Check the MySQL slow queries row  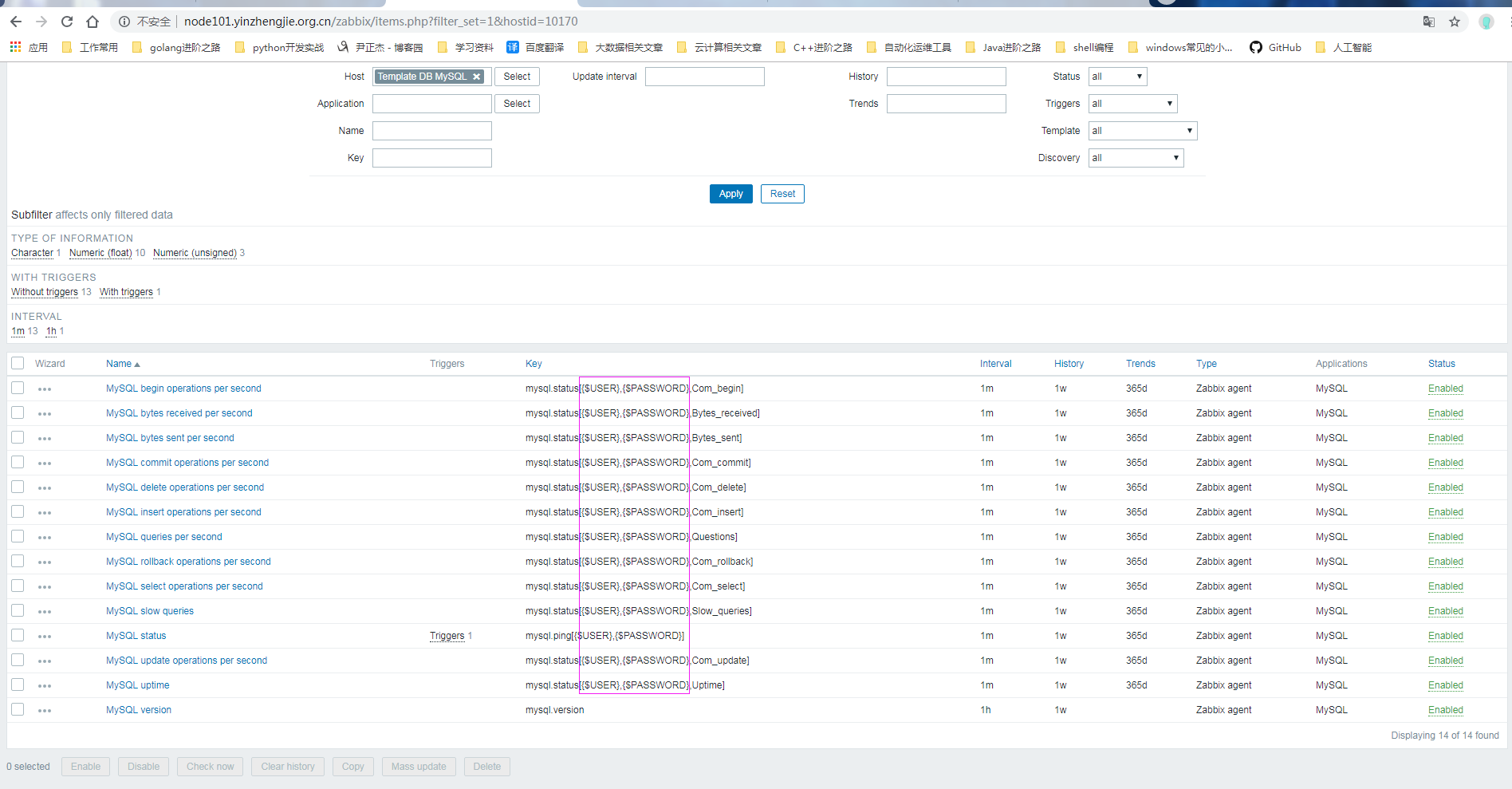click(x=18, y=610)
